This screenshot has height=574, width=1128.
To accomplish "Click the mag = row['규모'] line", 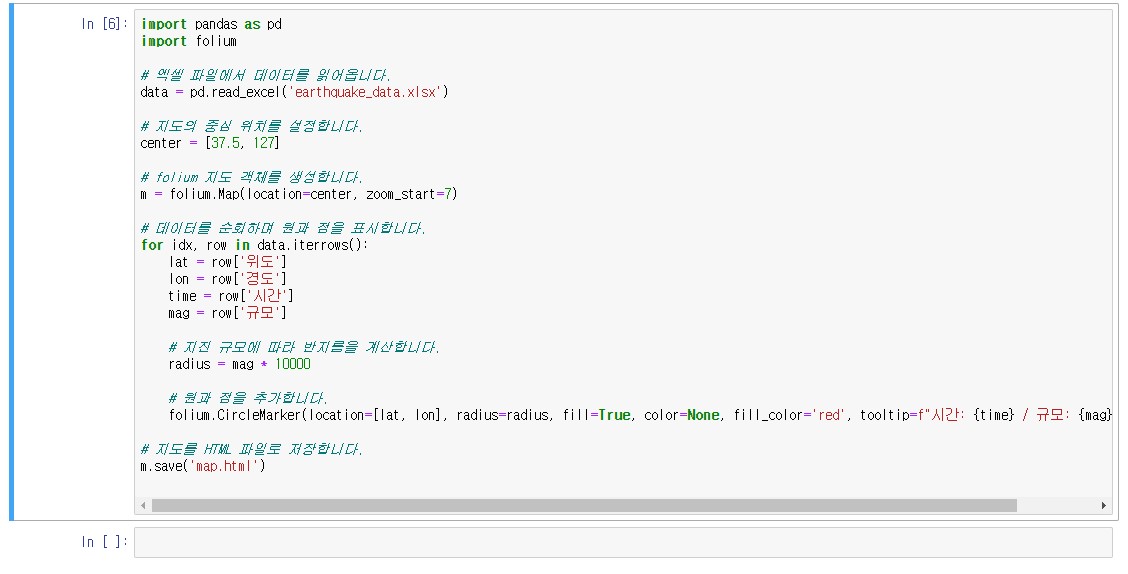I will [227, 313].
